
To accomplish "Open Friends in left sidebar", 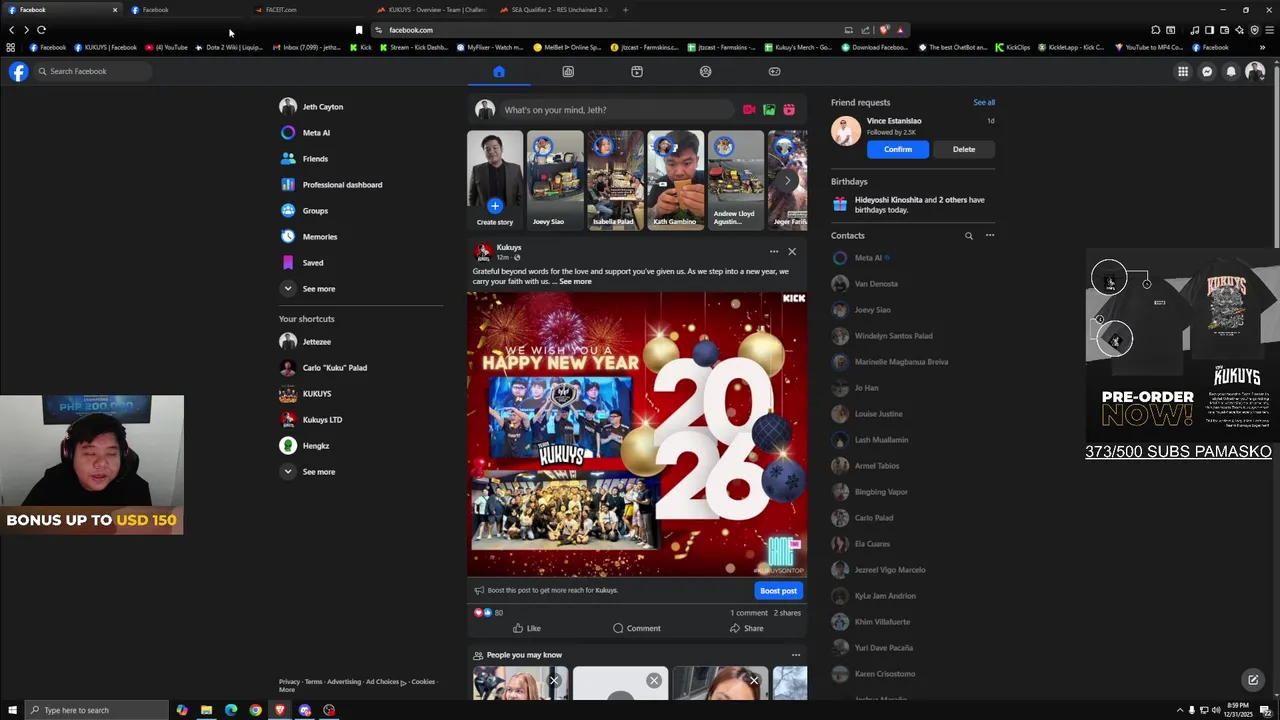I will [x=360, y=159].
